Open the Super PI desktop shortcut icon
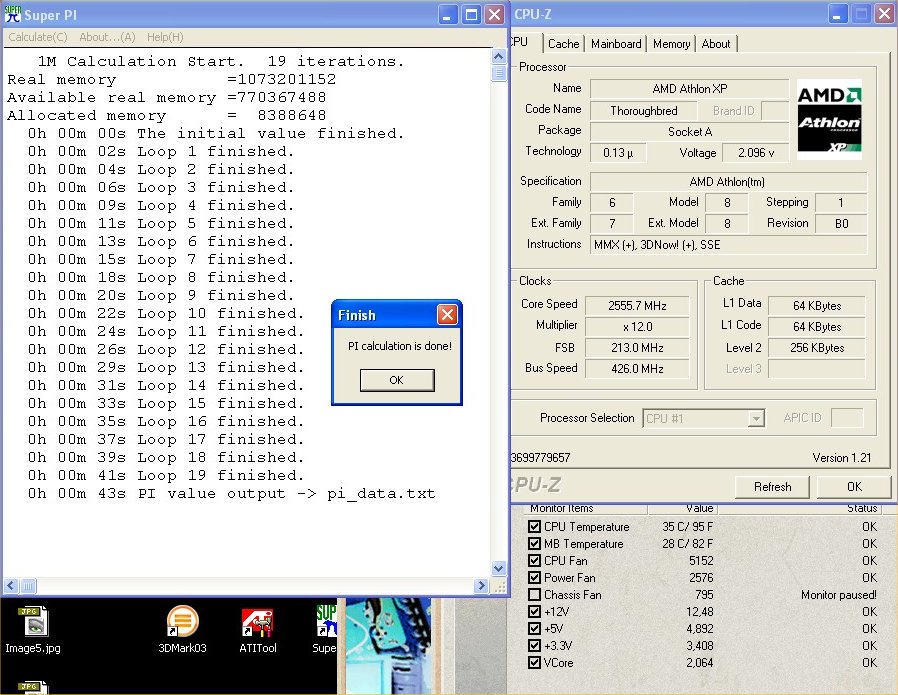898x695 pixels. (x=326, y=629)
